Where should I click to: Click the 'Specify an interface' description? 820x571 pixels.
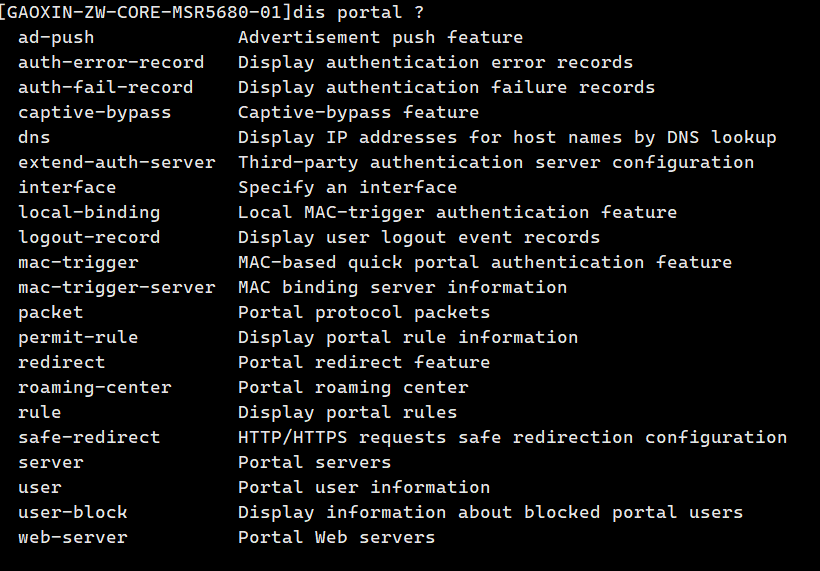[347, 187]
